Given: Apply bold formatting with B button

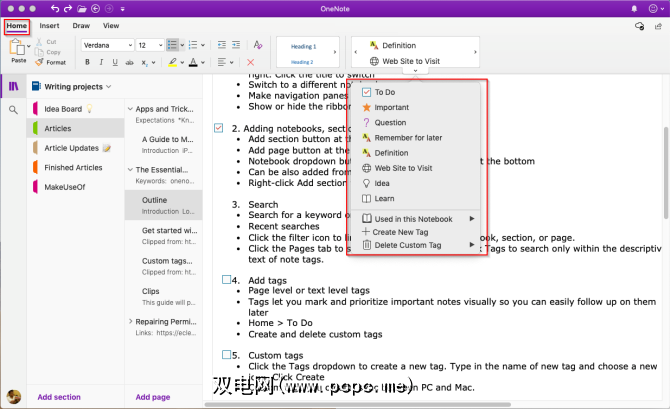Looking at the screenshot, I should (x=87, y=62).
